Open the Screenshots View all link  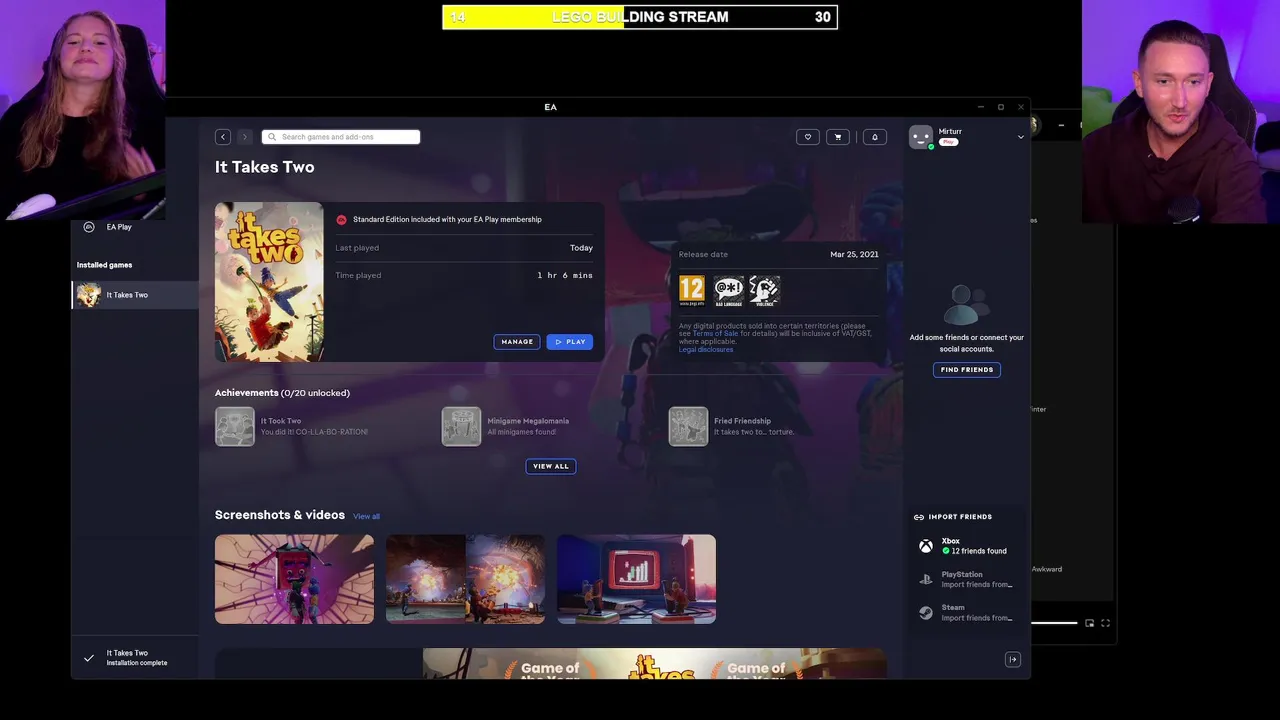[x=366, y=516]
